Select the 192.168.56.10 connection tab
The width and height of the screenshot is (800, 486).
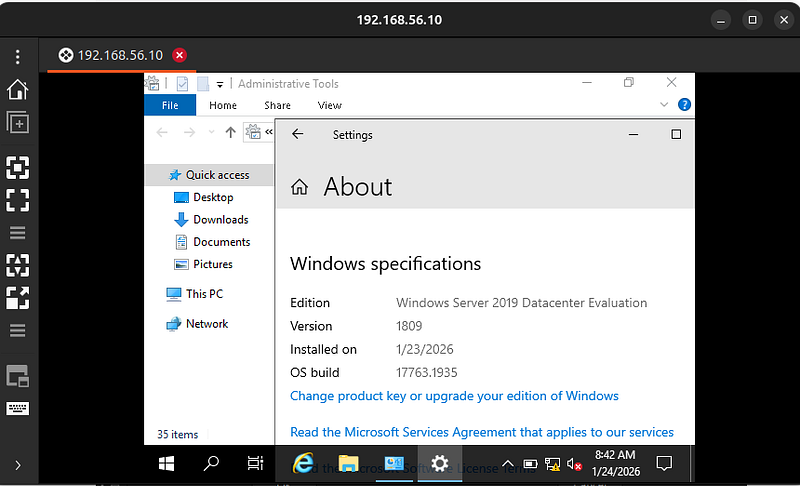[x=121, y=55]
